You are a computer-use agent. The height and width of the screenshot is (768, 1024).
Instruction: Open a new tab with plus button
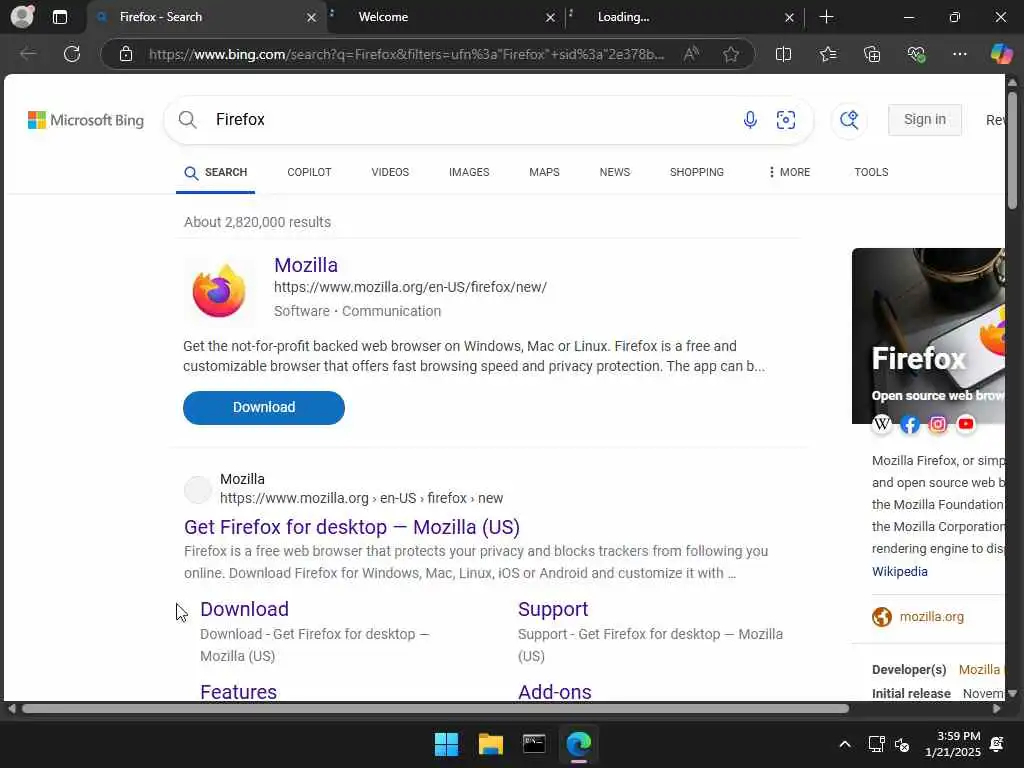click(826, 17)
